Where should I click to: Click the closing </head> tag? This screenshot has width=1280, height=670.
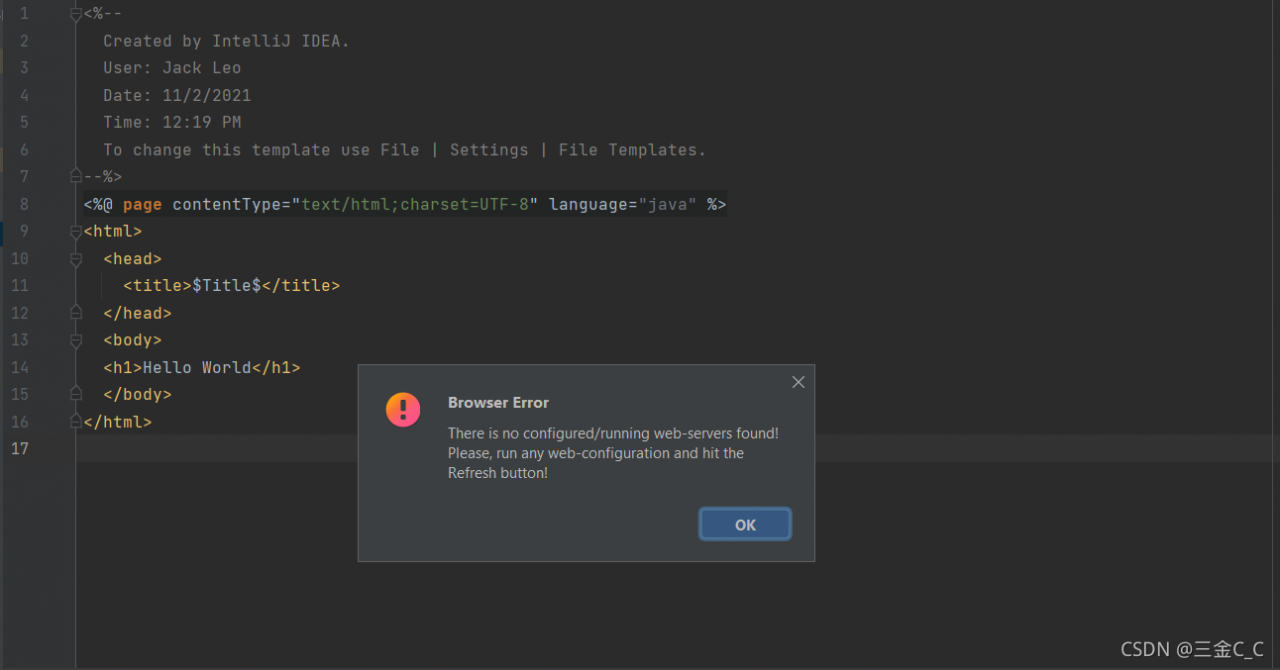tap(137, 312)
